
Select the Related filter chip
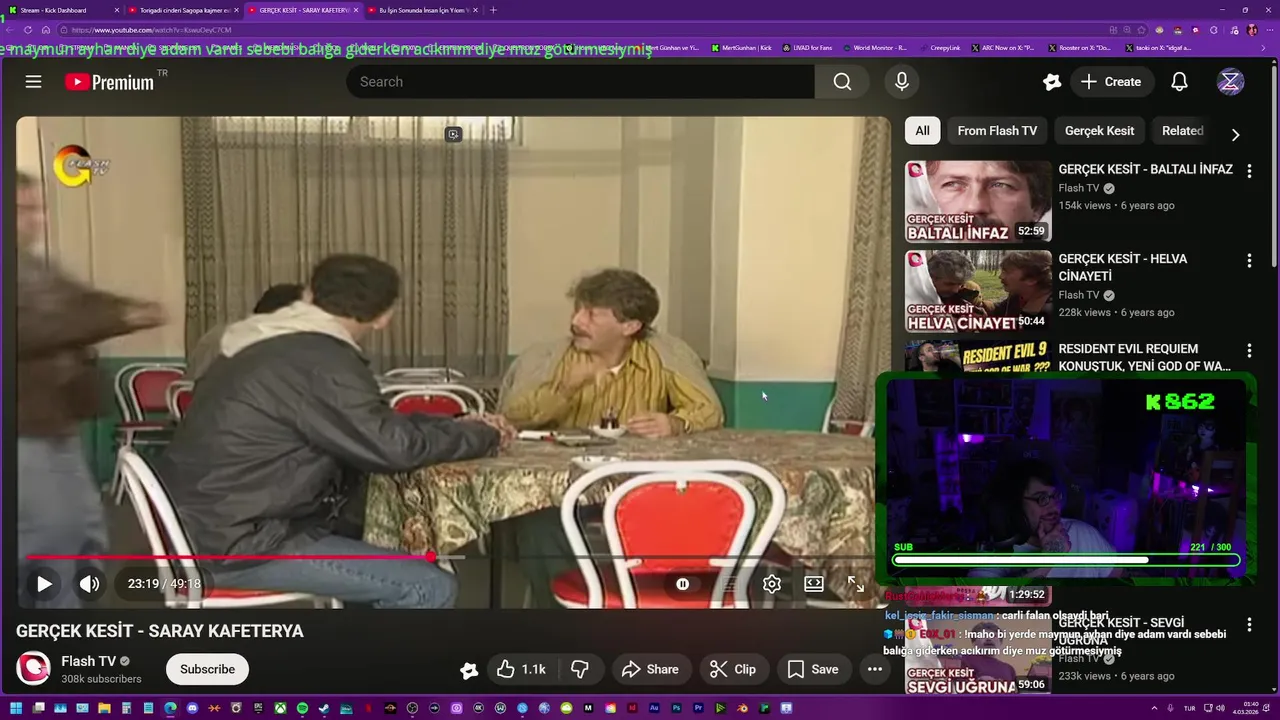point(1182,131)
